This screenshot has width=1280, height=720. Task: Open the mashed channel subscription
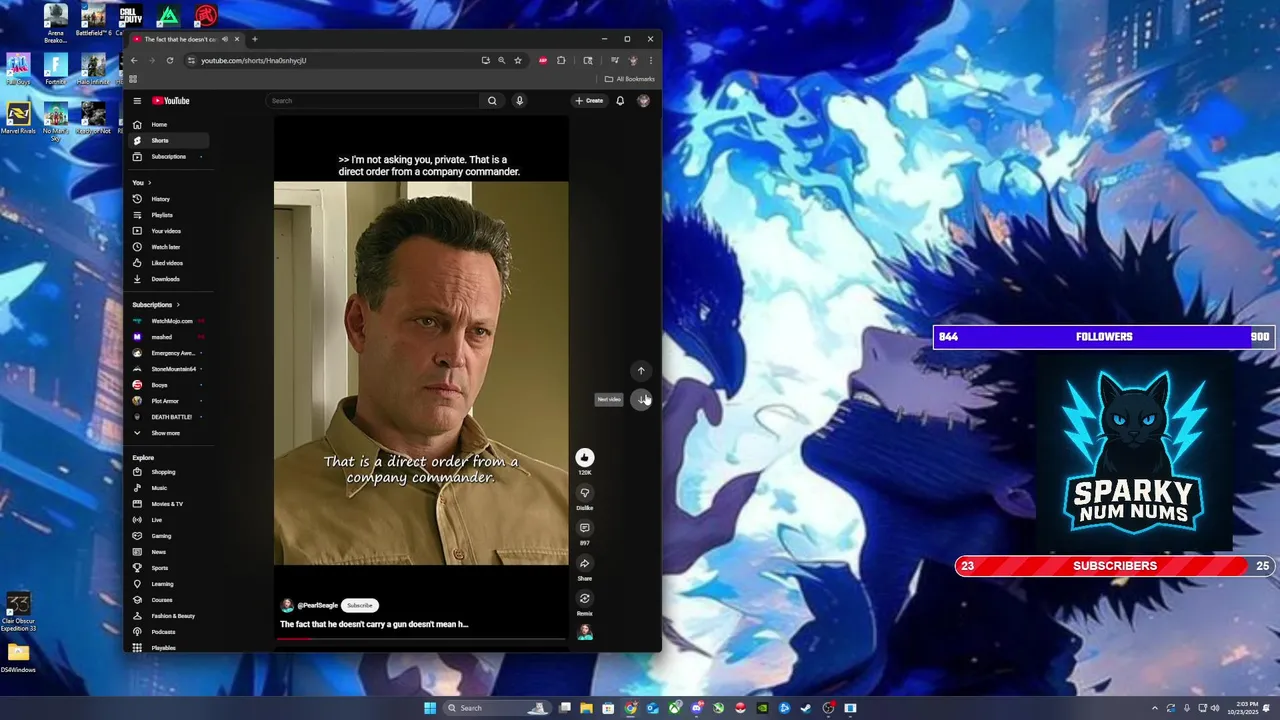click(x=167, y=337)
